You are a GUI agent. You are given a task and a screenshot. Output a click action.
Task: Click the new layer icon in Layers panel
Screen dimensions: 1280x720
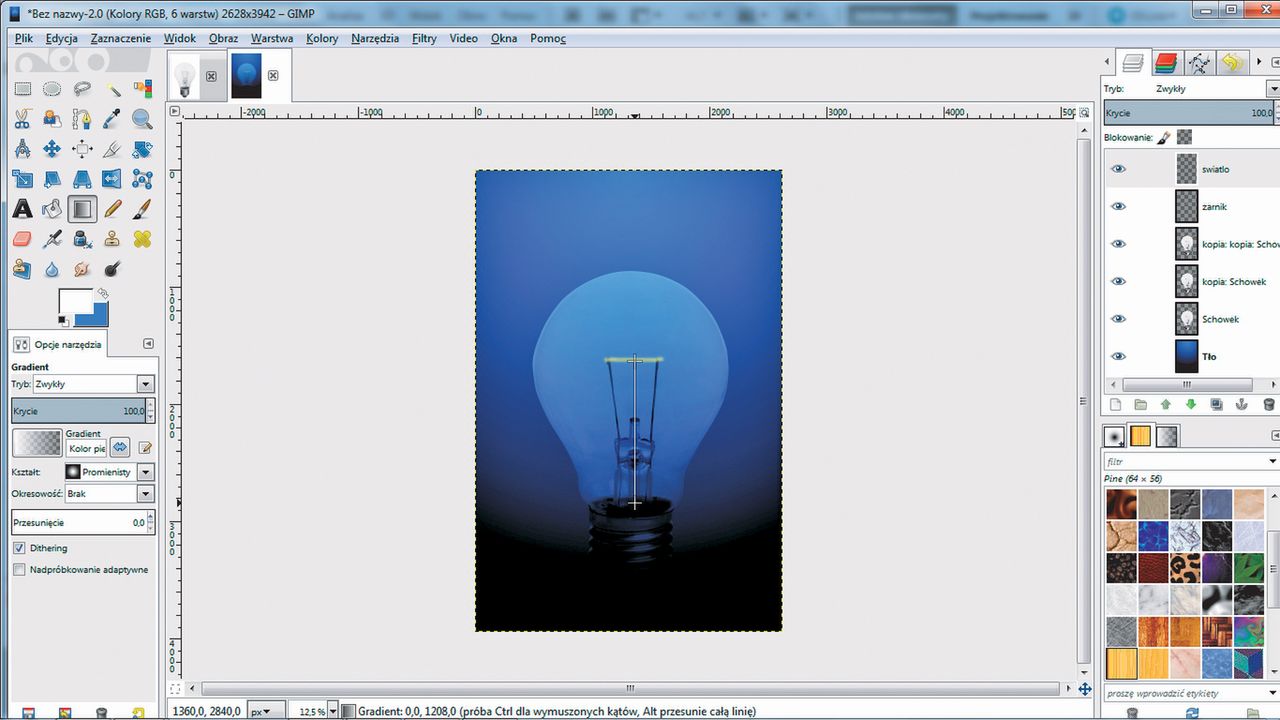pos(1115,405)
